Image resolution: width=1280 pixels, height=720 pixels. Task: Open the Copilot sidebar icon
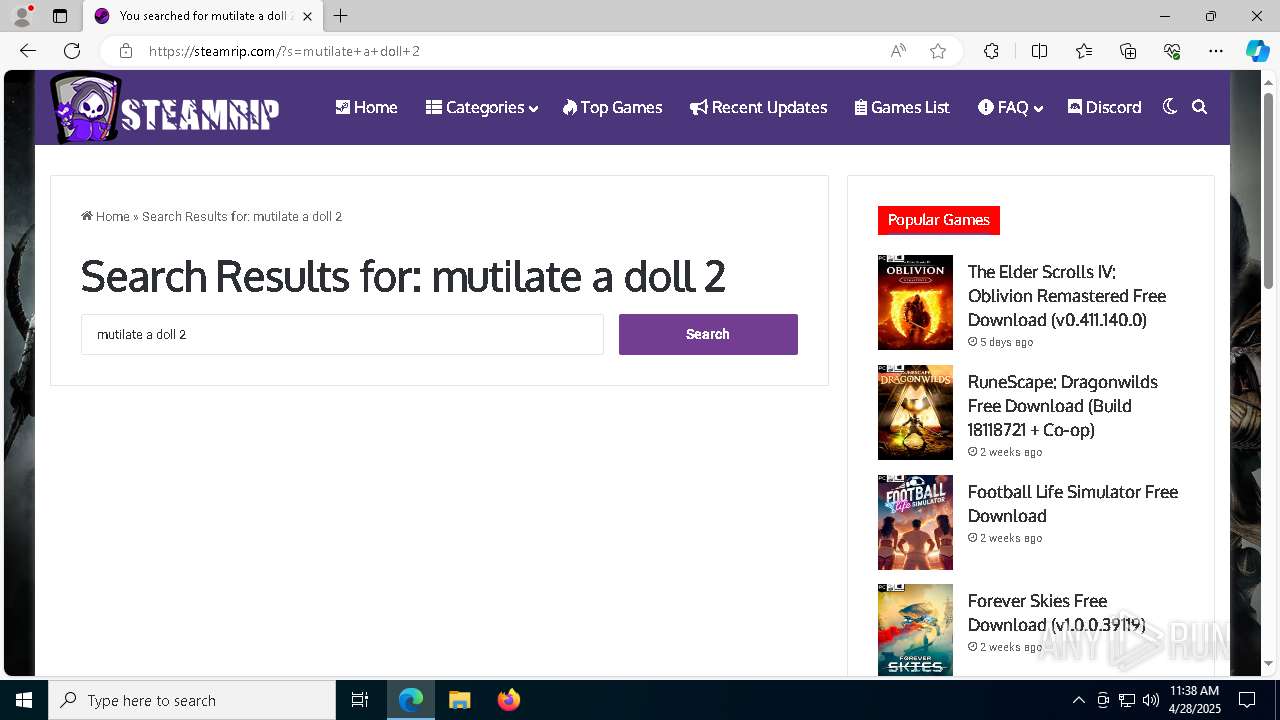pos(1258,51)
